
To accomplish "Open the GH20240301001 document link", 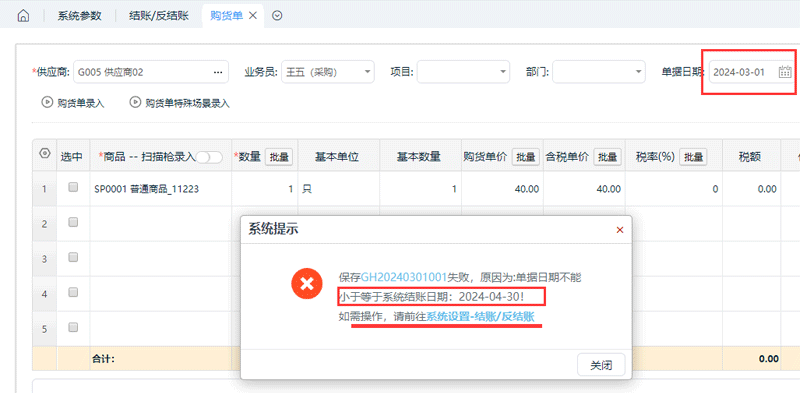I will [404, 278].
